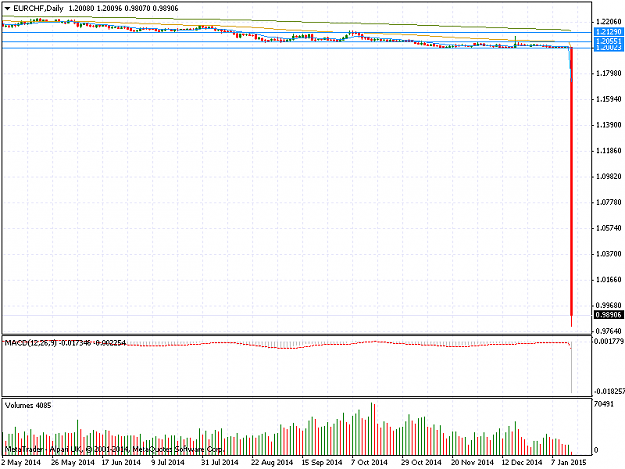This screenshot has height=469, width=625.
Task: Click the 7 Jan 2015 date label
Action: [x=569, y=462]
